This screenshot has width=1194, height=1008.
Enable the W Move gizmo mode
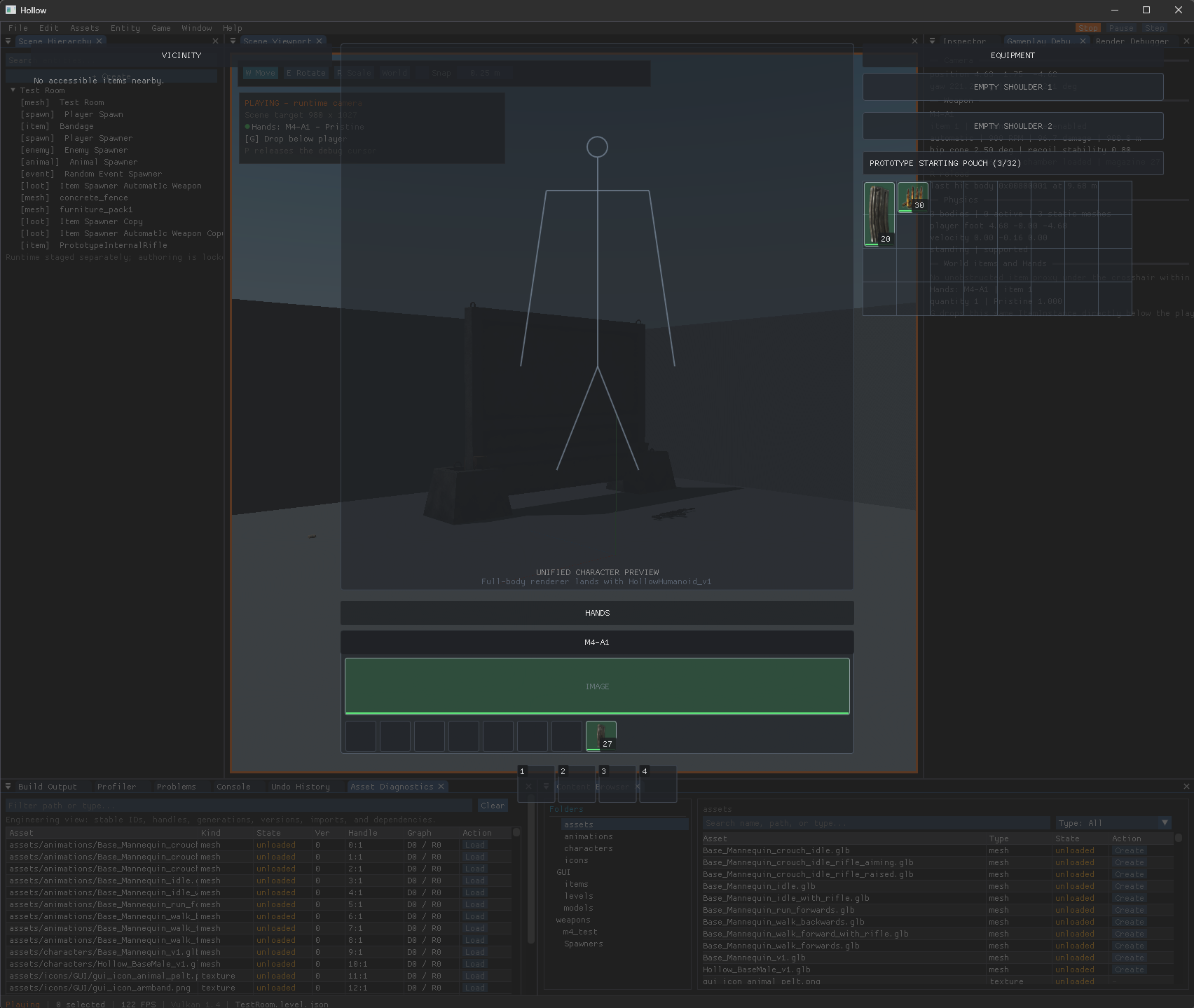point(261,73)
